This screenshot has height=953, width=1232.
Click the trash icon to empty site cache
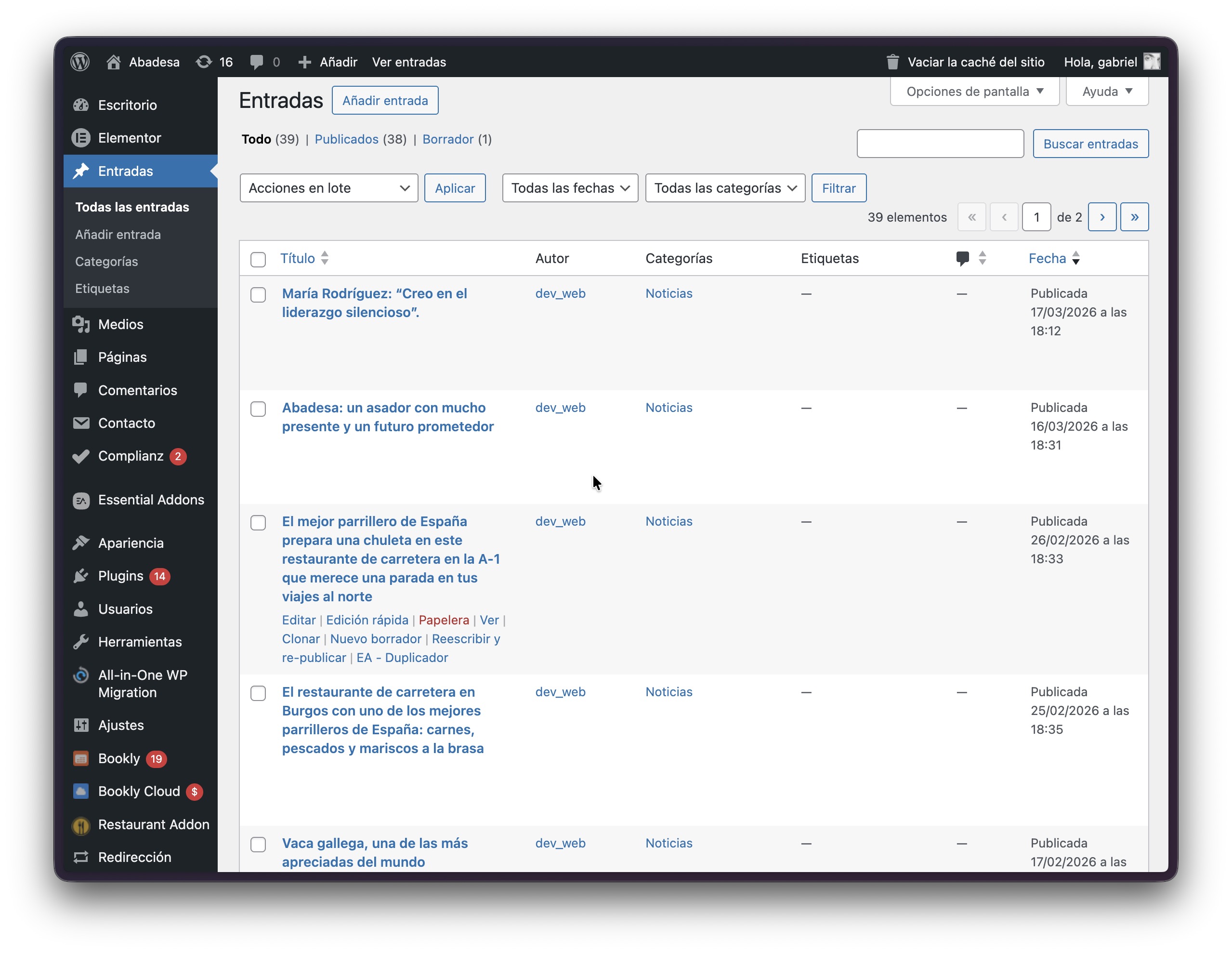[x=892, y=62]
